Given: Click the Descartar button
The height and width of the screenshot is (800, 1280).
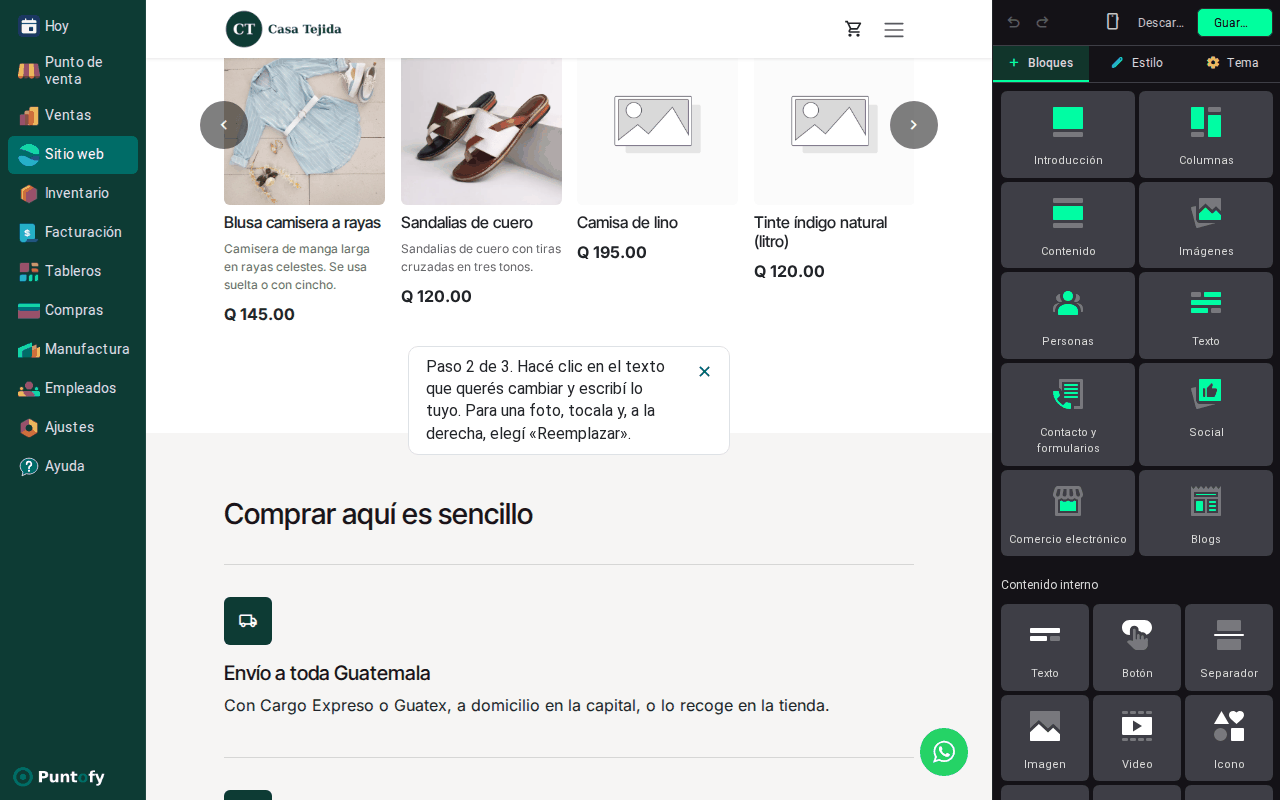Looking at the screenshot, I should 1161,22.
